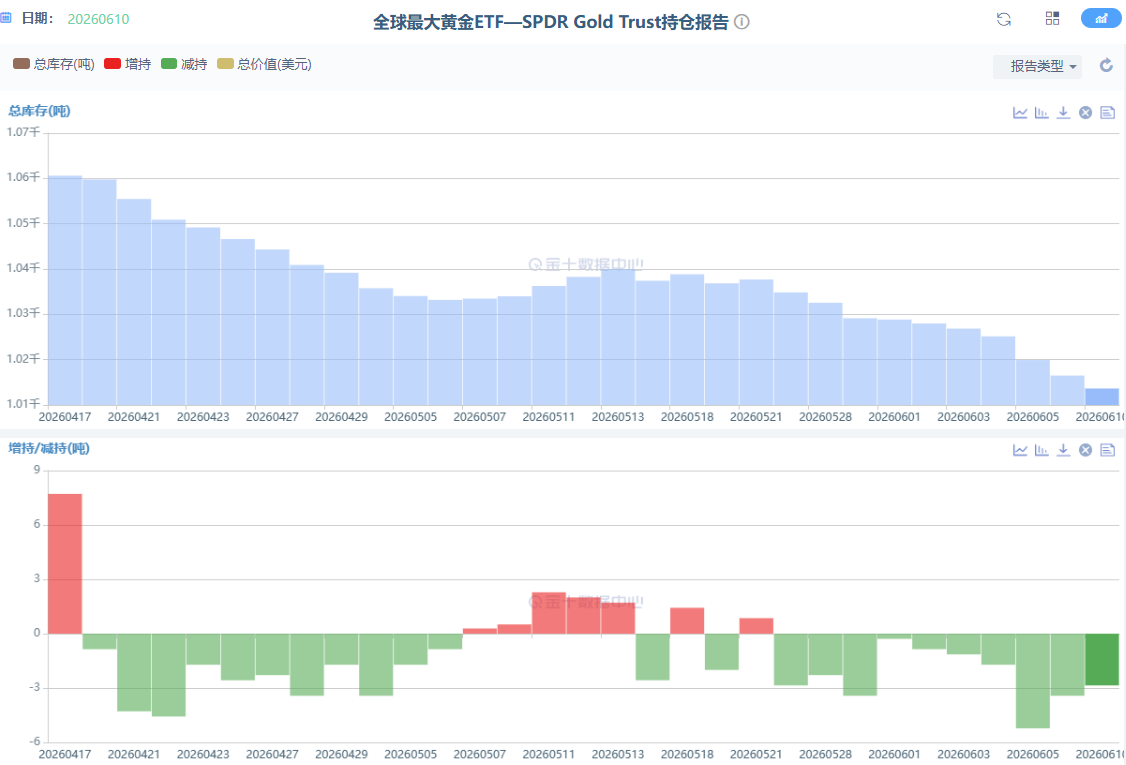Toggle 总库存(吨) legend series
The image size is (1126, 765).
point(54,64)
